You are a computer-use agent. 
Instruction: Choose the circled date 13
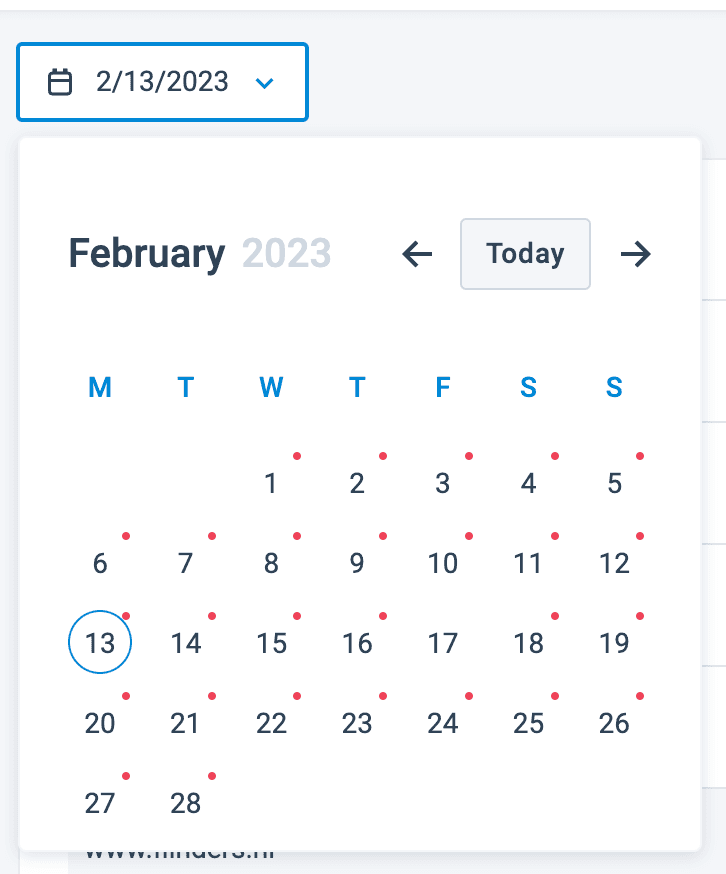(100, 643)
